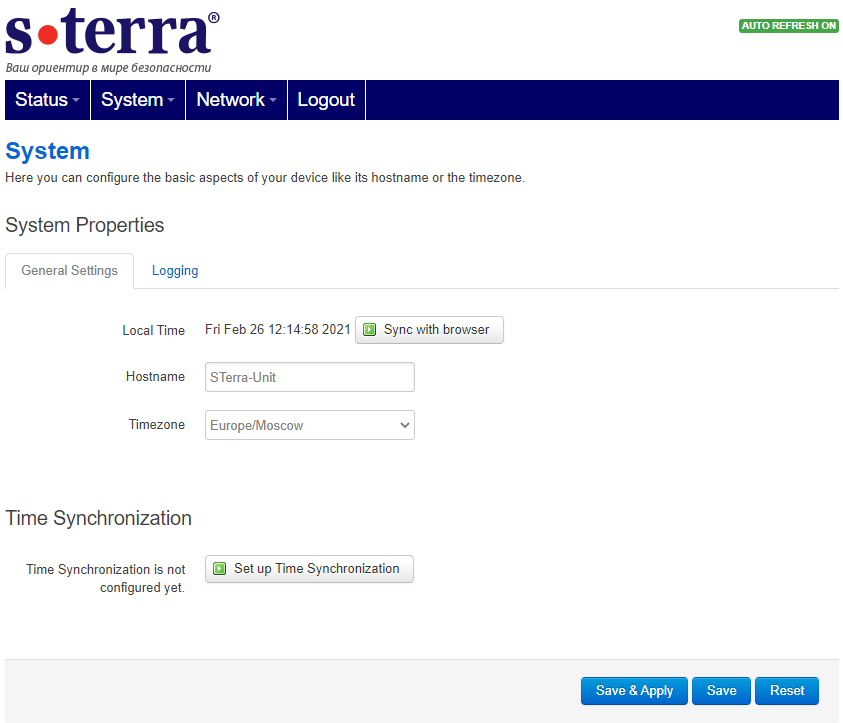This screenshot has width=843, height=723.
Task: Click the System Properties heading
Action: coord(84,225)
